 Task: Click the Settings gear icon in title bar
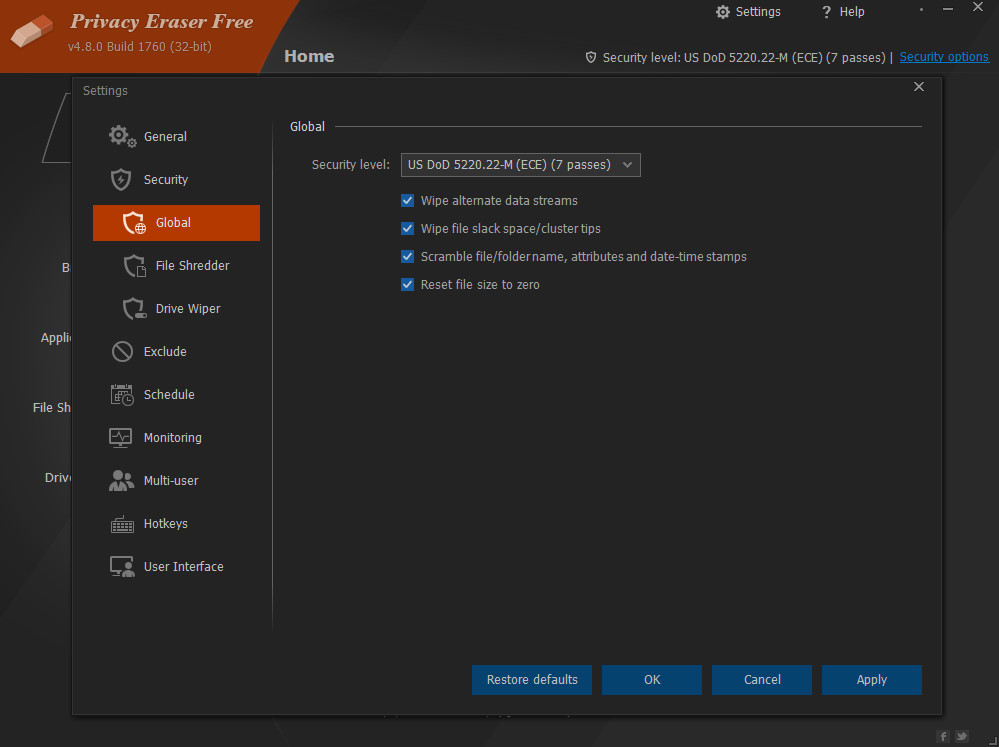pos(722,11)
